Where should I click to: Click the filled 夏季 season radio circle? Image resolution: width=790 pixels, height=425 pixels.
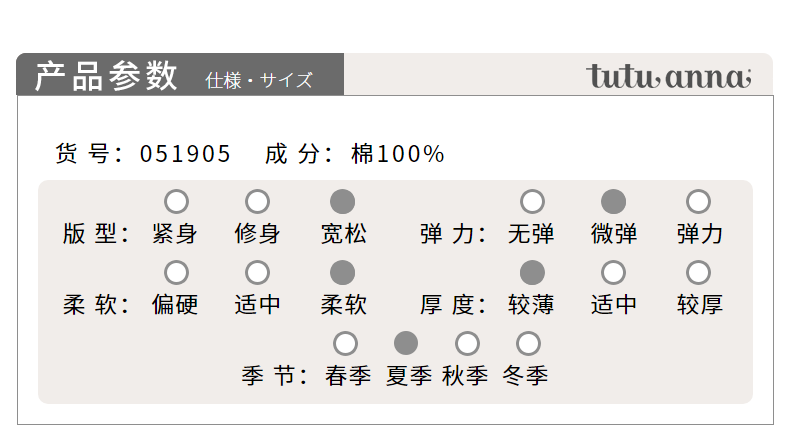tap(406, 343)
